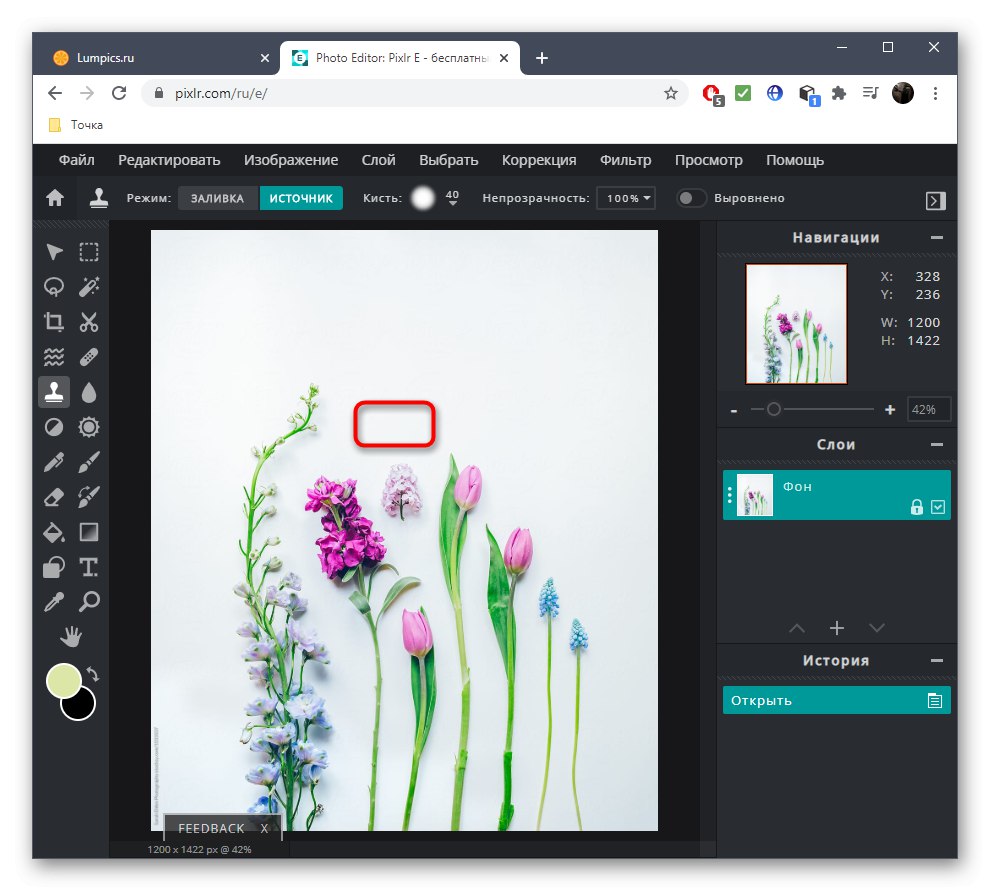This screenshot has width=990, height=891.
Task: Adjust the zoom slider in Навигации
Action: pyautogui.click(x=773, y=409)
